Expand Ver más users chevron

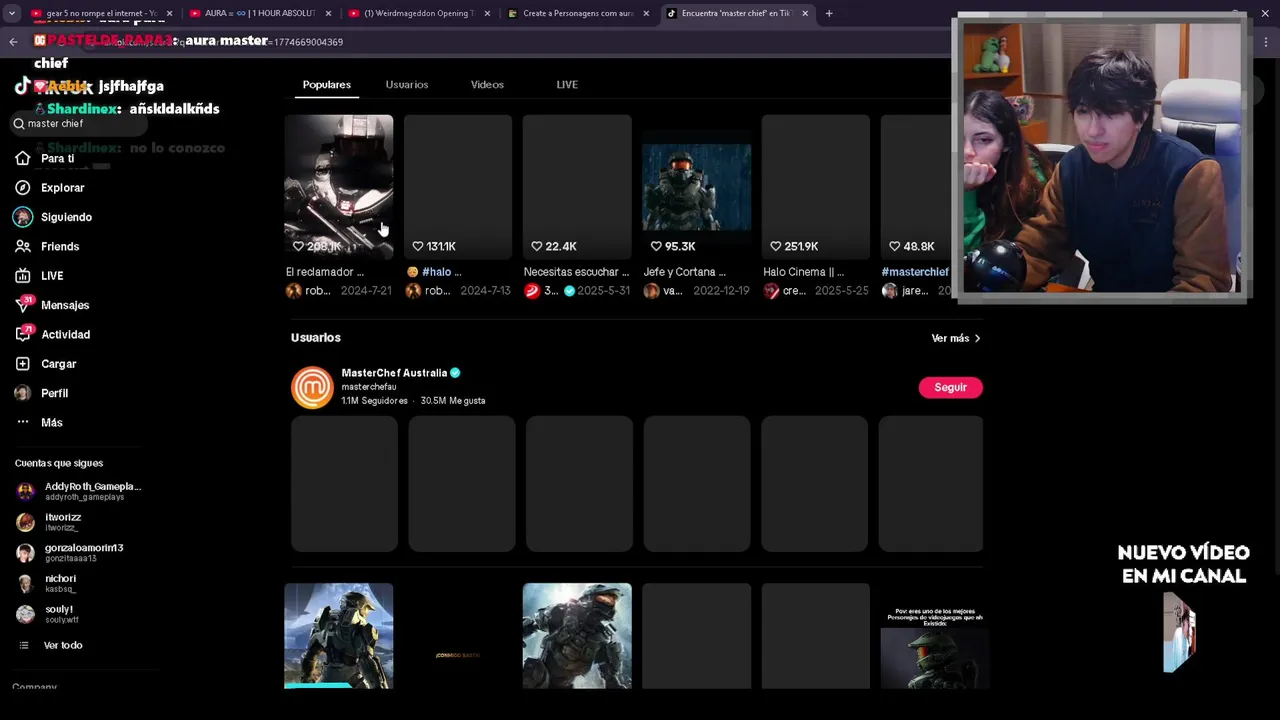977,338
